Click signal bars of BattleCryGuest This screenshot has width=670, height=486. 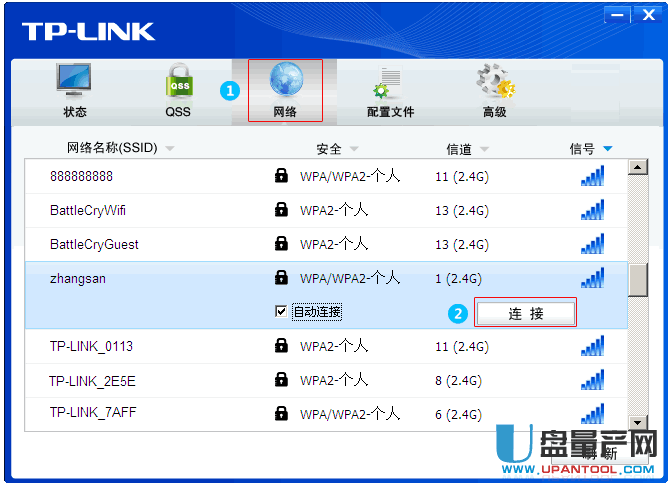(x=592, y=244)
